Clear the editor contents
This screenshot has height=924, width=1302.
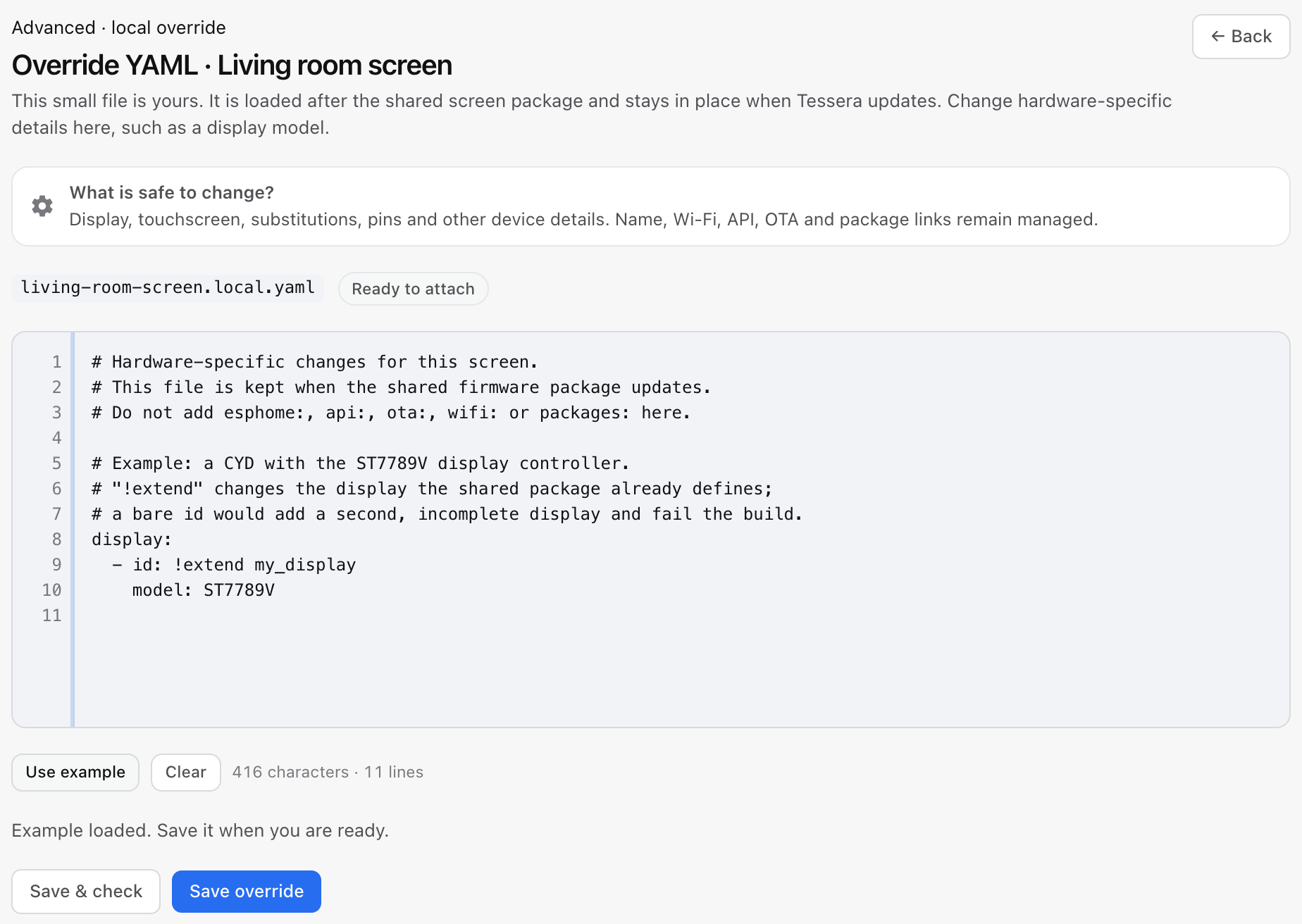click(x=186, y=772)
